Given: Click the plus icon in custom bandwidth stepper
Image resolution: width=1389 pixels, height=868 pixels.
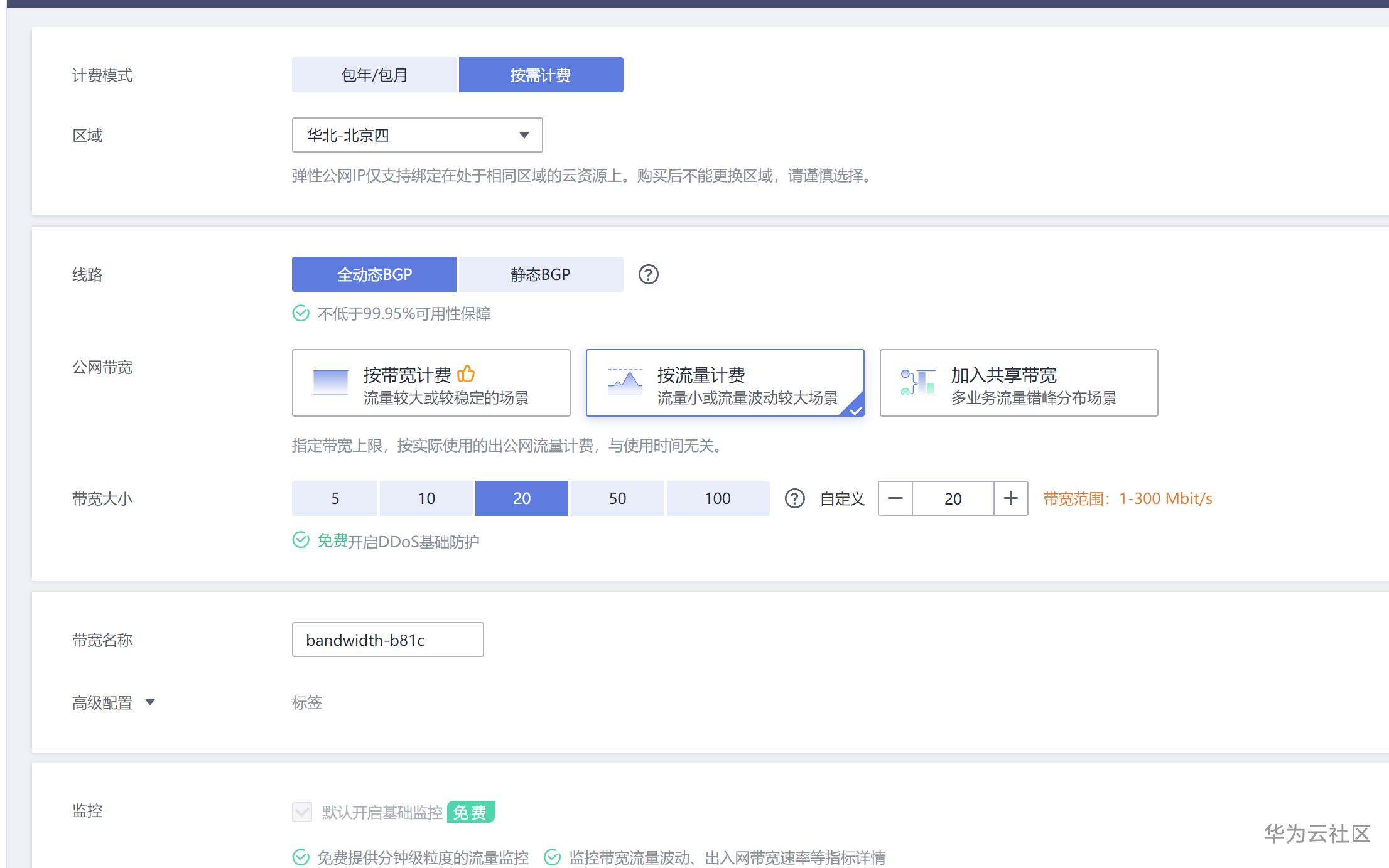Looking at the screenshot, I should coord(1010,498).
